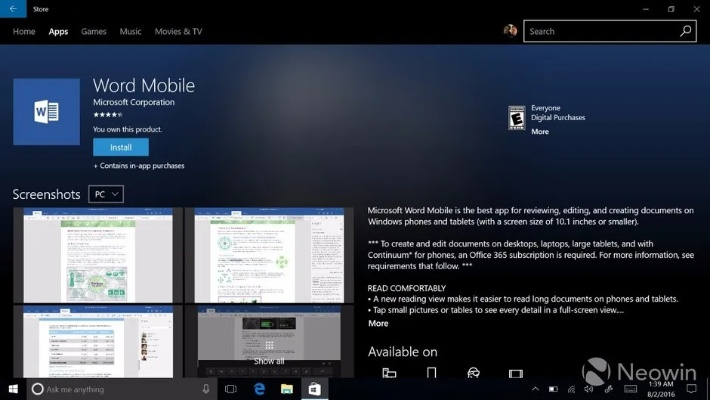This screenshot has height=400, width=710.
Task: Click the Store search input field
Action: point(600,31)
